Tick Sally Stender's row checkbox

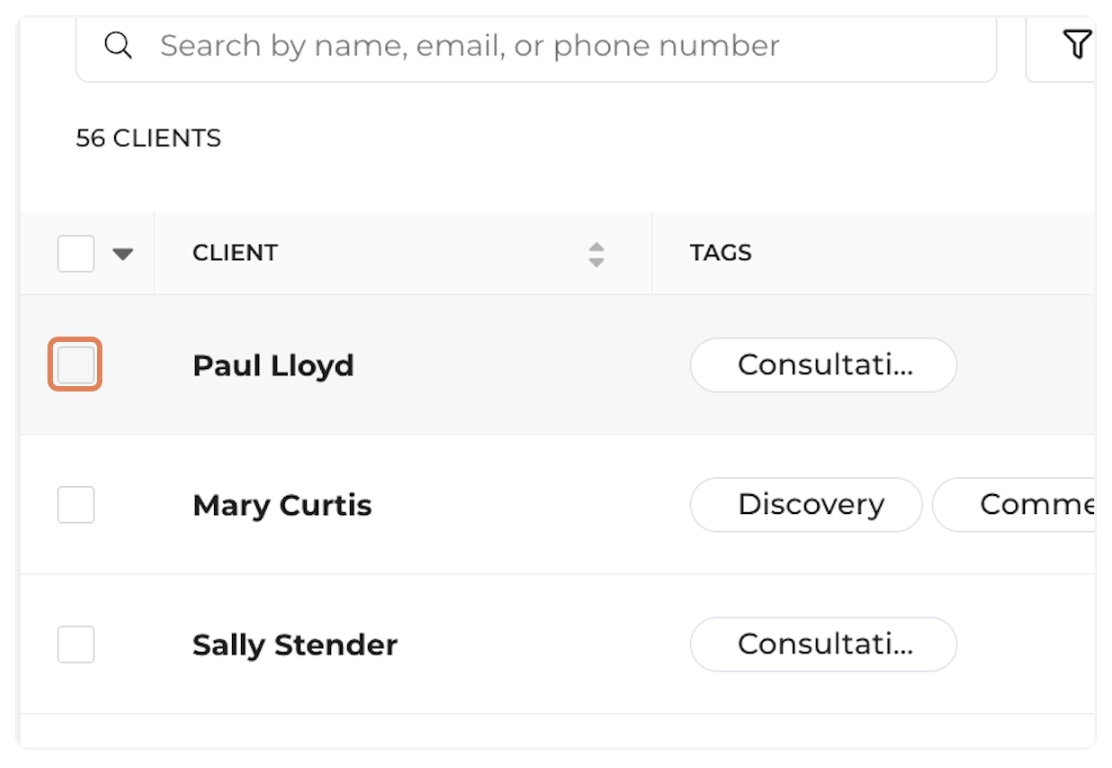76,645
